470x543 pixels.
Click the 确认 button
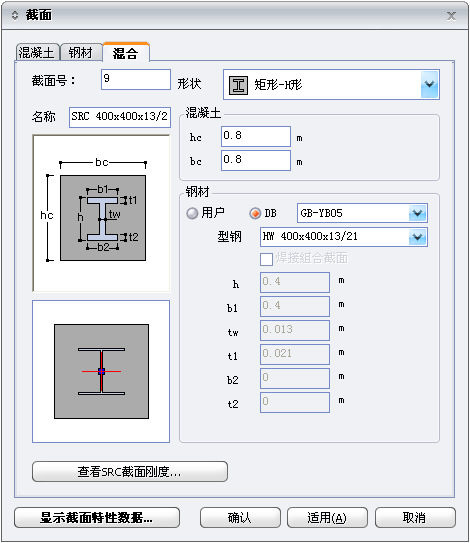240,518
